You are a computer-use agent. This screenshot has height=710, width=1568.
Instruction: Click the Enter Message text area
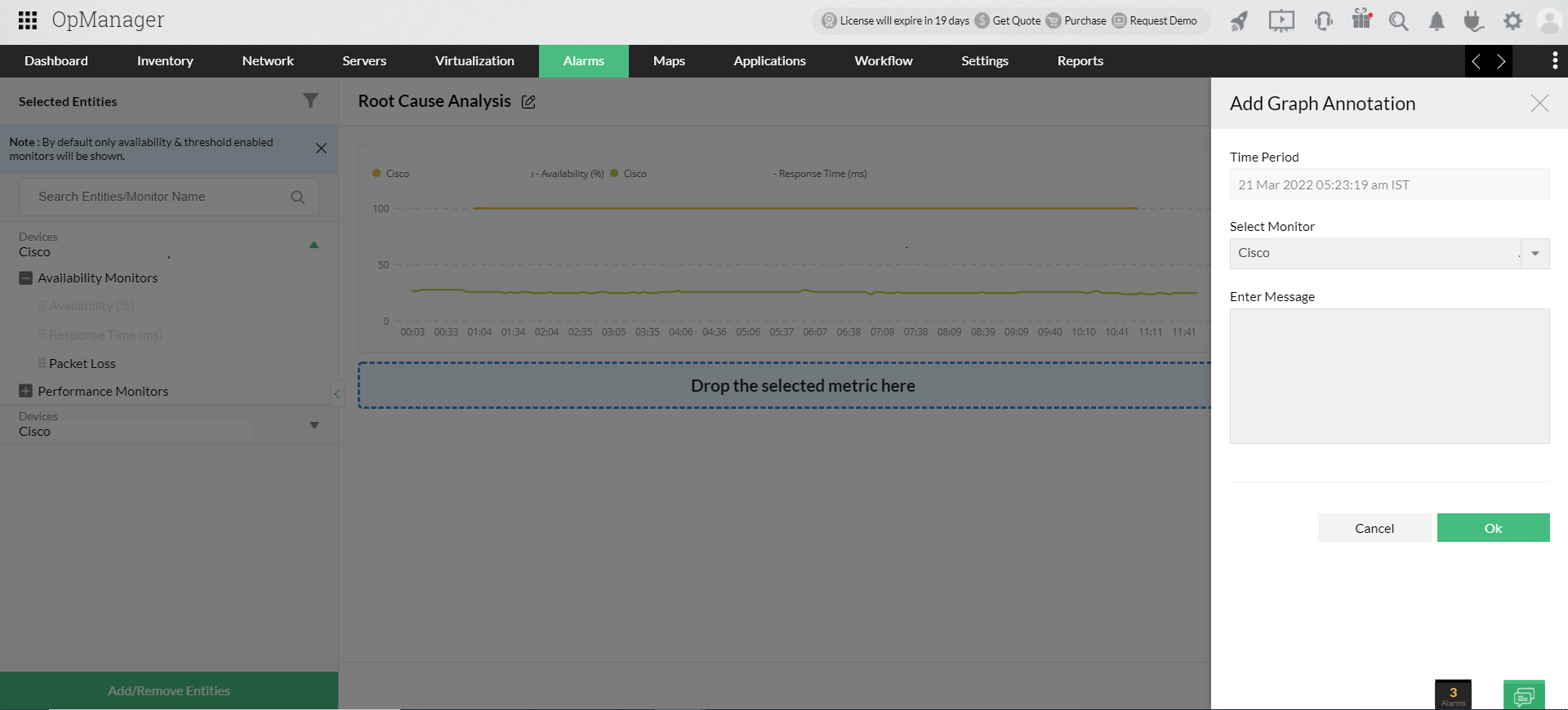[x=1388, y=376]
